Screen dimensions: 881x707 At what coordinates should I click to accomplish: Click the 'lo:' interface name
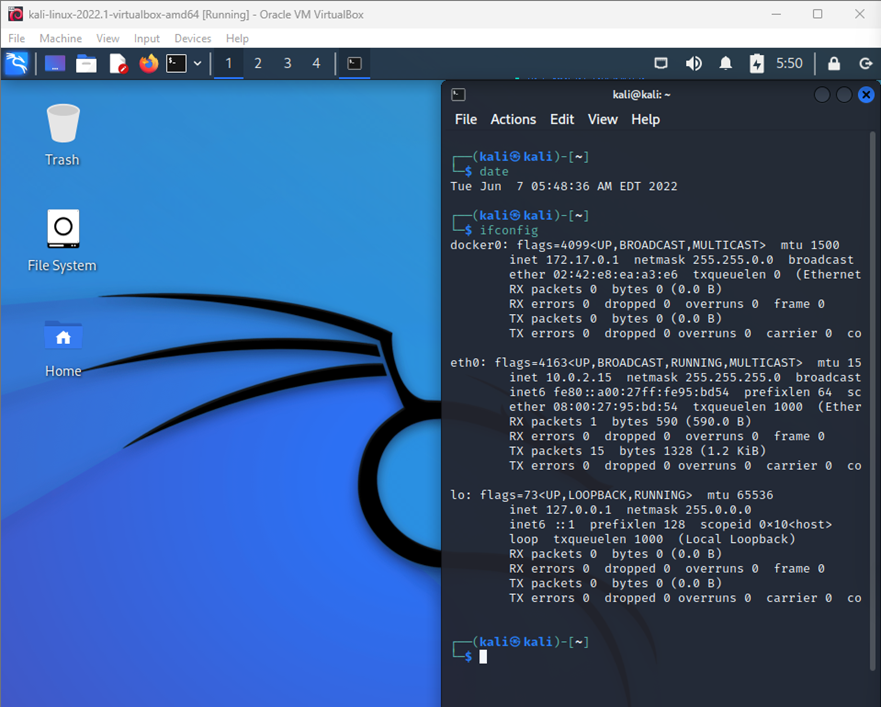tap(461, 495)
